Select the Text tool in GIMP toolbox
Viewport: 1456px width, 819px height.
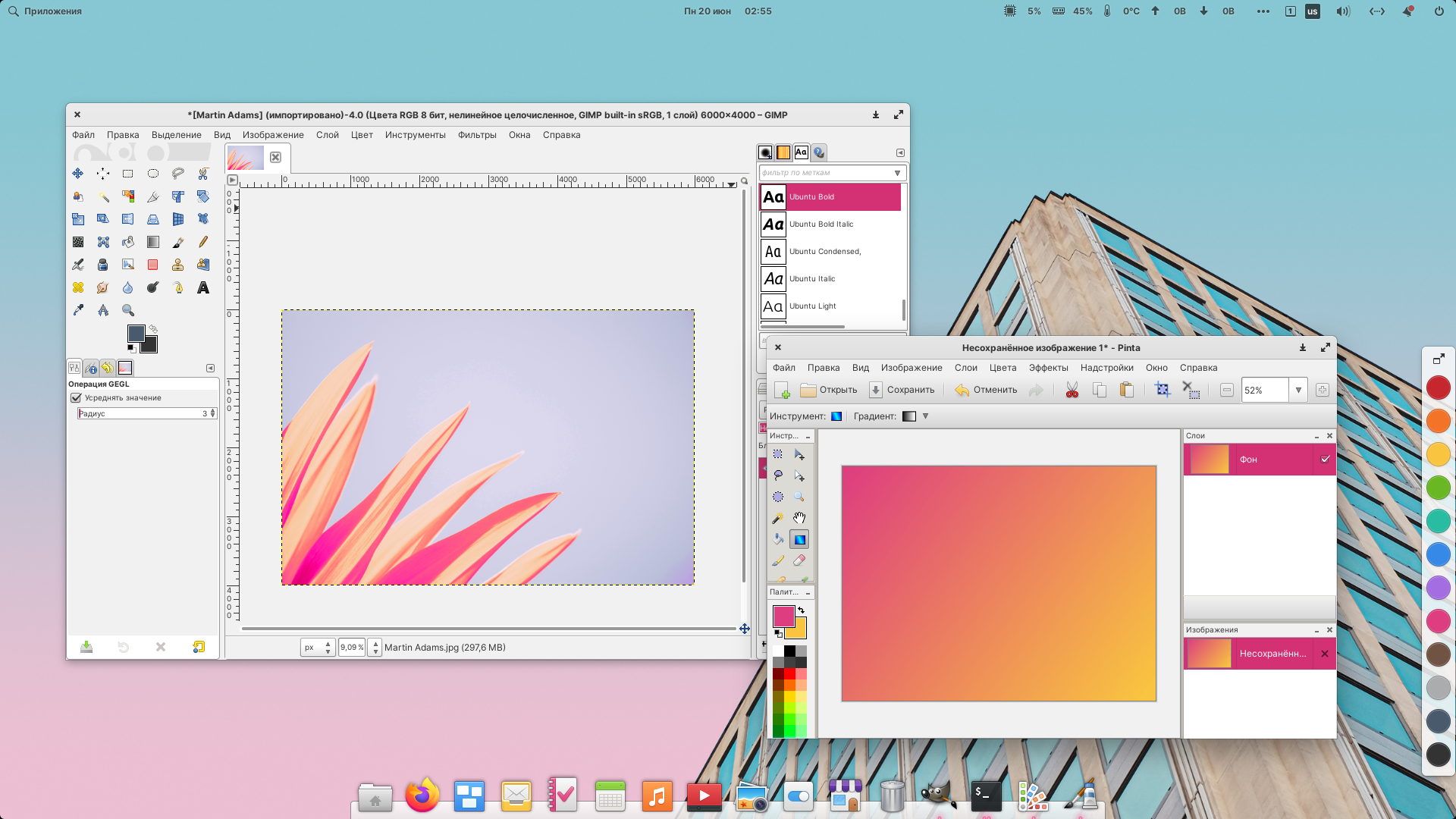pos(203,288)
